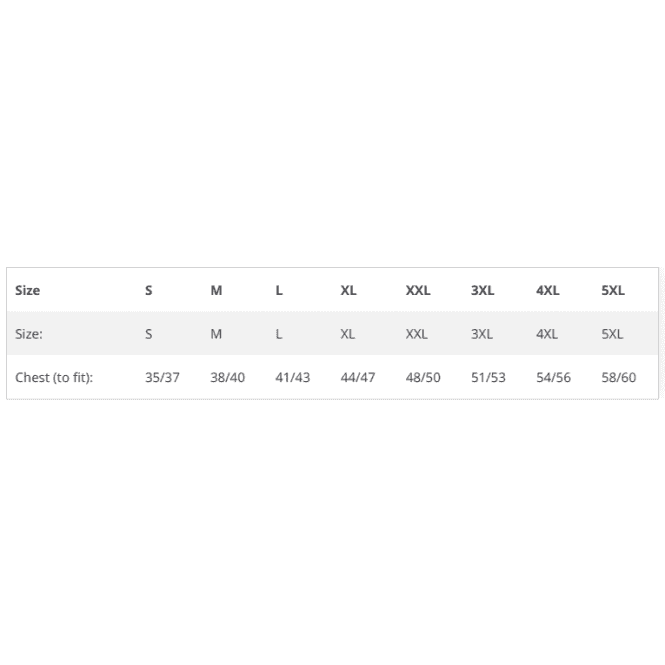Click the "Size:" label in shaded row
The image size is (665, 665).
point(29,334)
